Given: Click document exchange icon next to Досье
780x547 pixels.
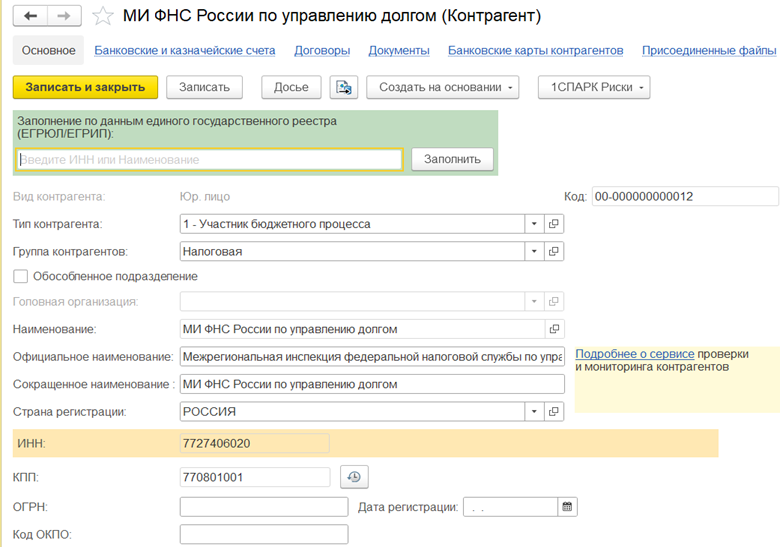Looking at the screenshot, I should [344, 88].
